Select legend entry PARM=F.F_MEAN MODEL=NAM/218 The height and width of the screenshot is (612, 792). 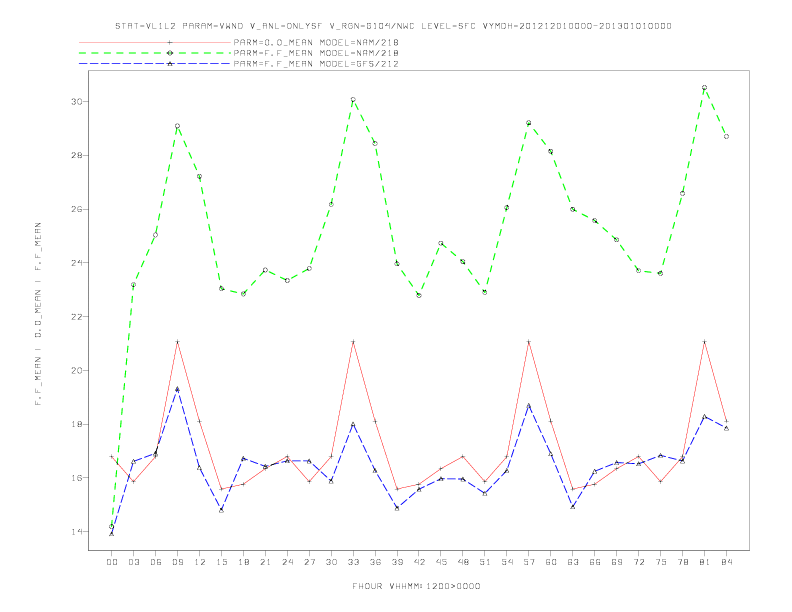point(316,53)
